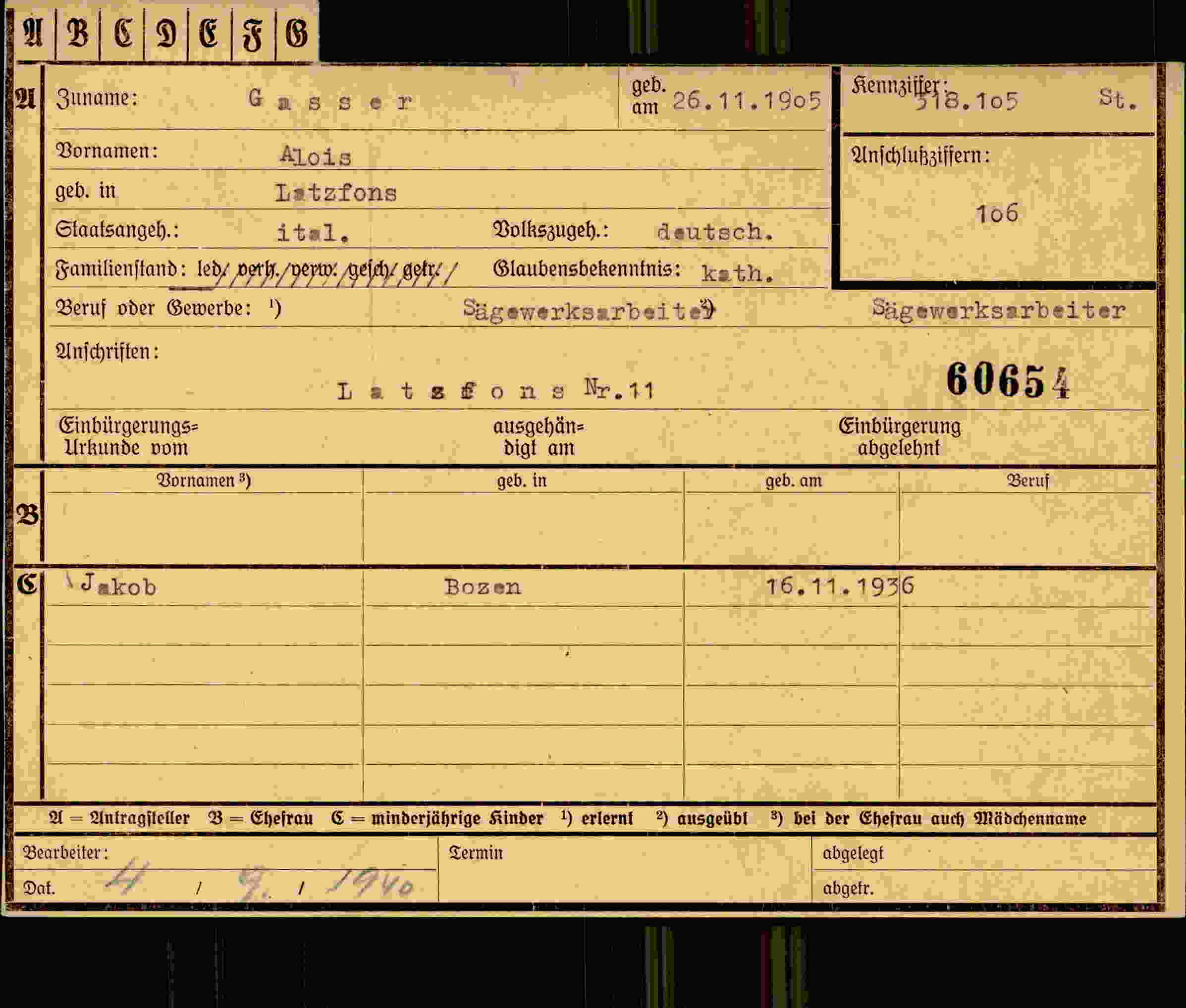Select index tab letter C

click(x=122, y=33)
